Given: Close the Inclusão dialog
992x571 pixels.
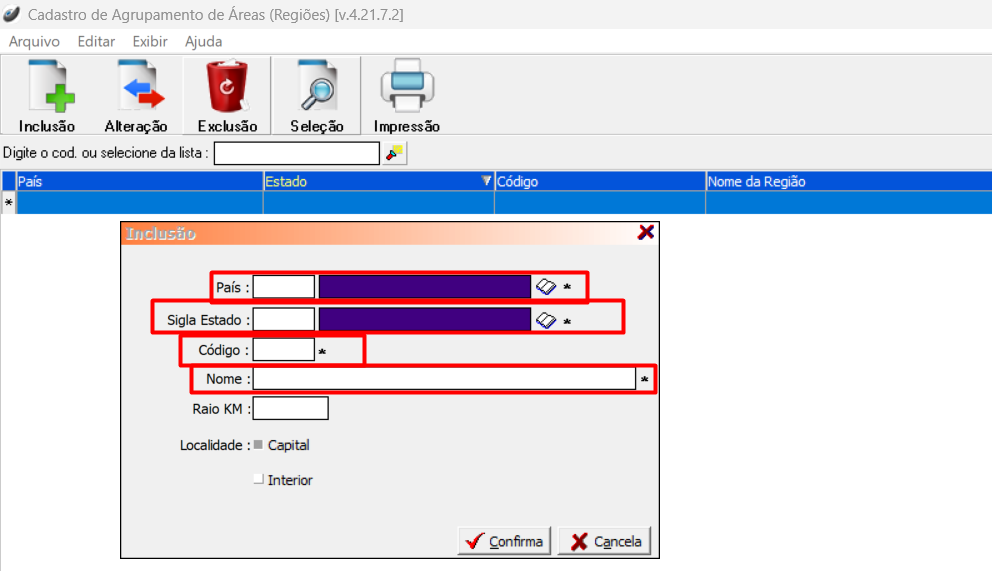Looking at the screenshot, I should (646, 232).
